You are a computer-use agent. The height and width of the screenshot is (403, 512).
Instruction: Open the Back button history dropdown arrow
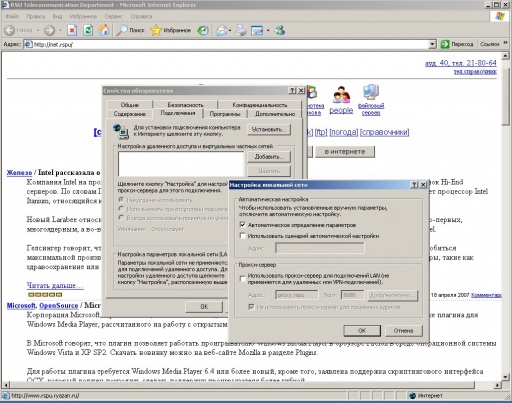click(38, 30)
